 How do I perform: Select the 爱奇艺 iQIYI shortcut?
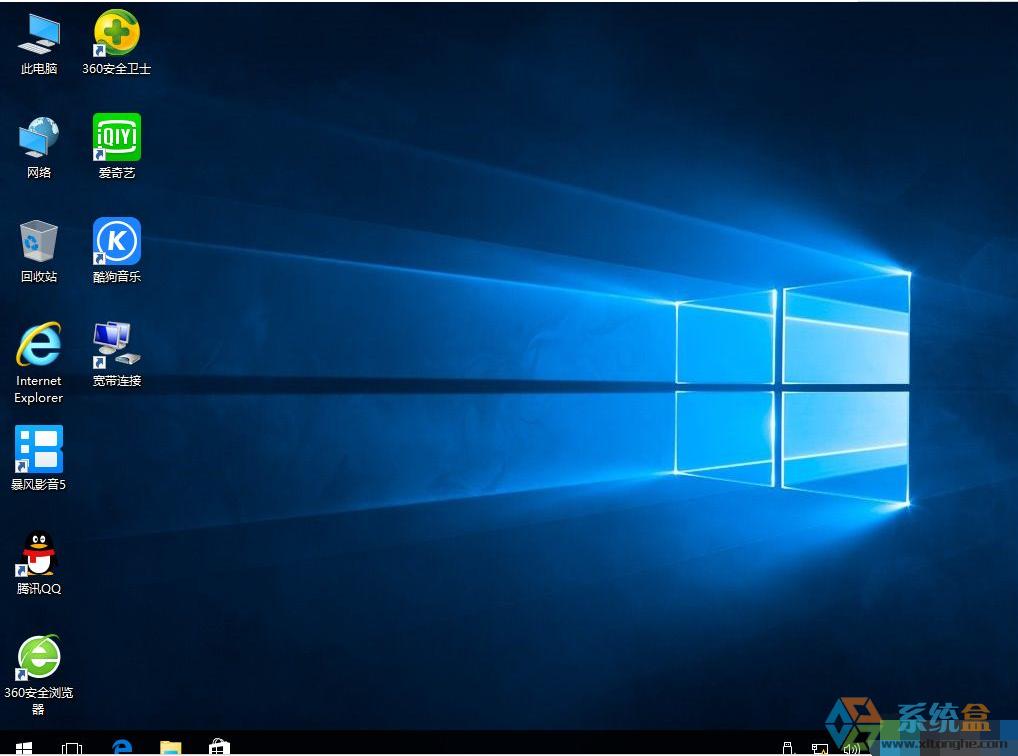(x=117, y=138)
